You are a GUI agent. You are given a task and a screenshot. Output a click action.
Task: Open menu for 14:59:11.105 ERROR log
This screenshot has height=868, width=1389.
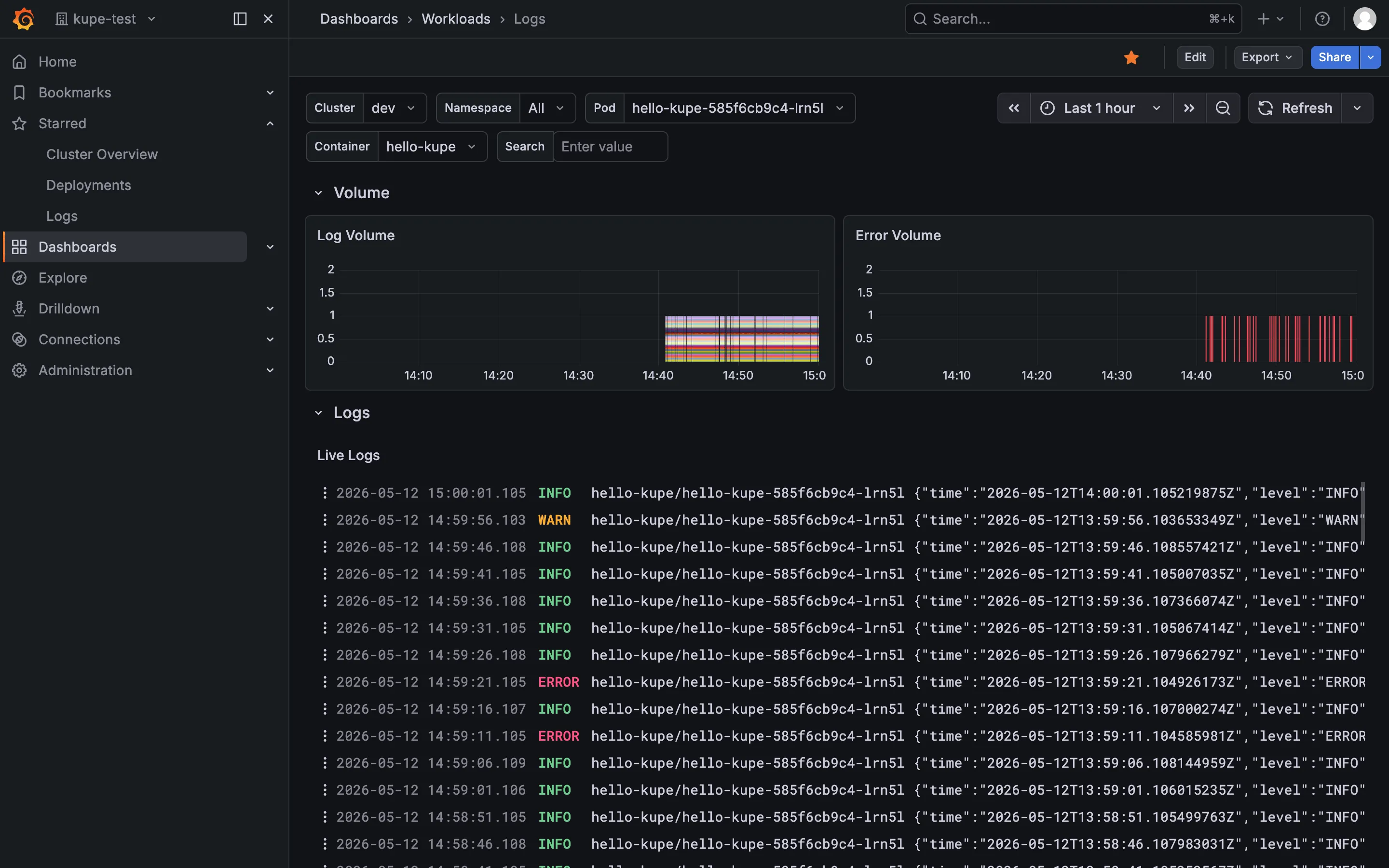click(325, 735)
